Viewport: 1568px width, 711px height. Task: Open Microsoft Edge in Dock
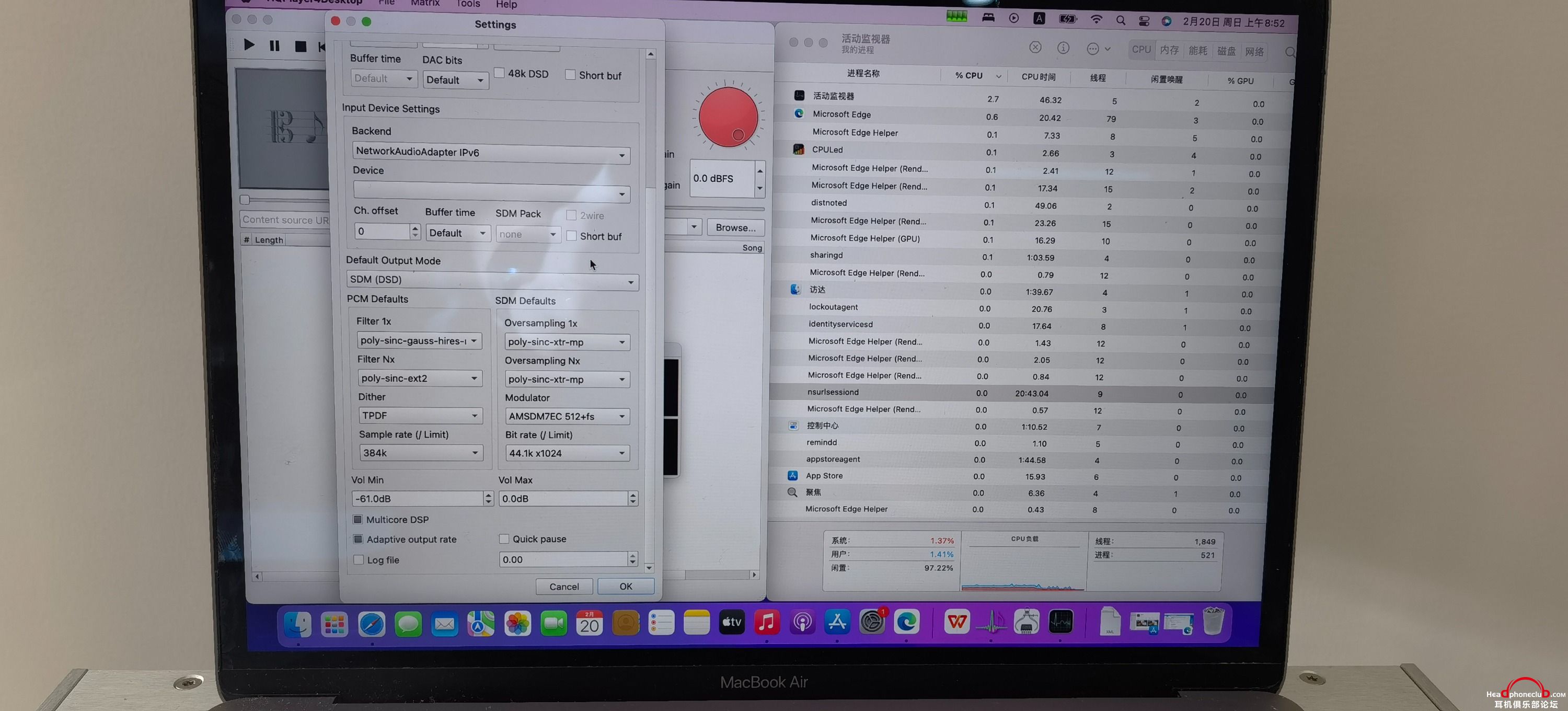pos(907,622)
